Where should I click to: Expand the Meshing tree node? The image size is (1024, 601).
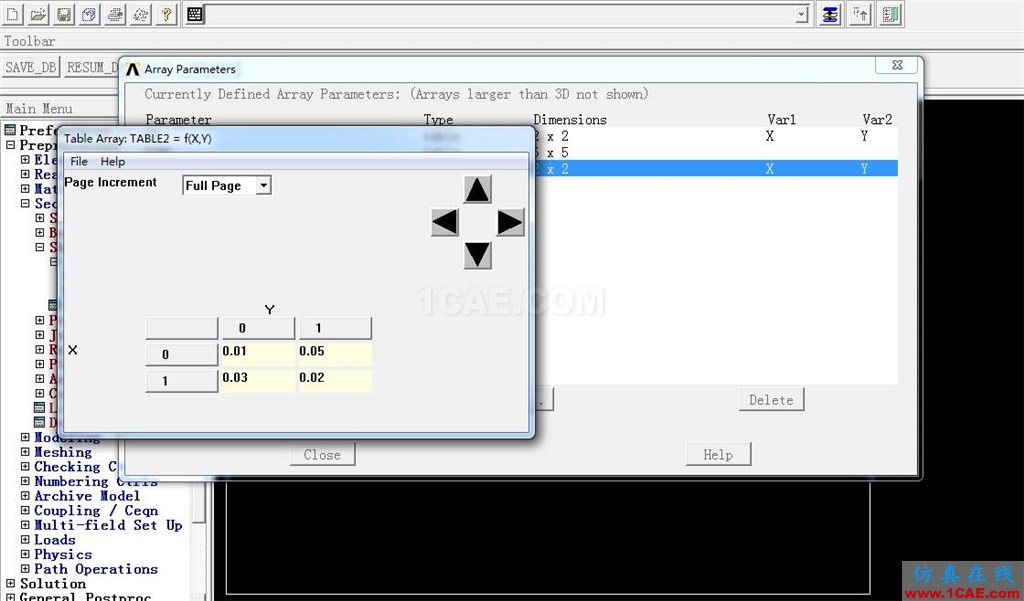pos(25,451)
